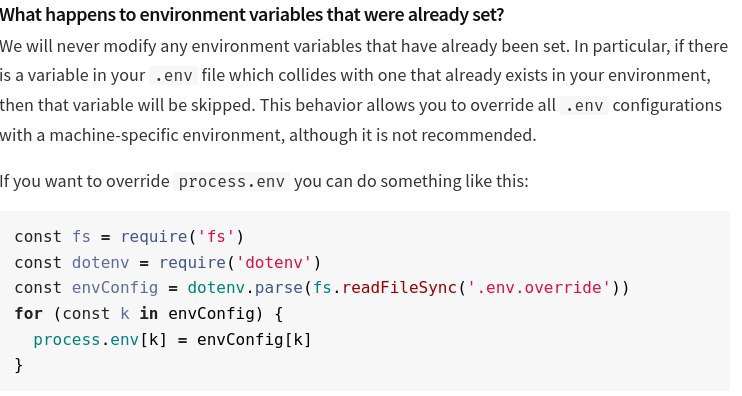
Task: Click the readFileSync method name in the code block
Action: pyautogui.click(x=399, y=288)
